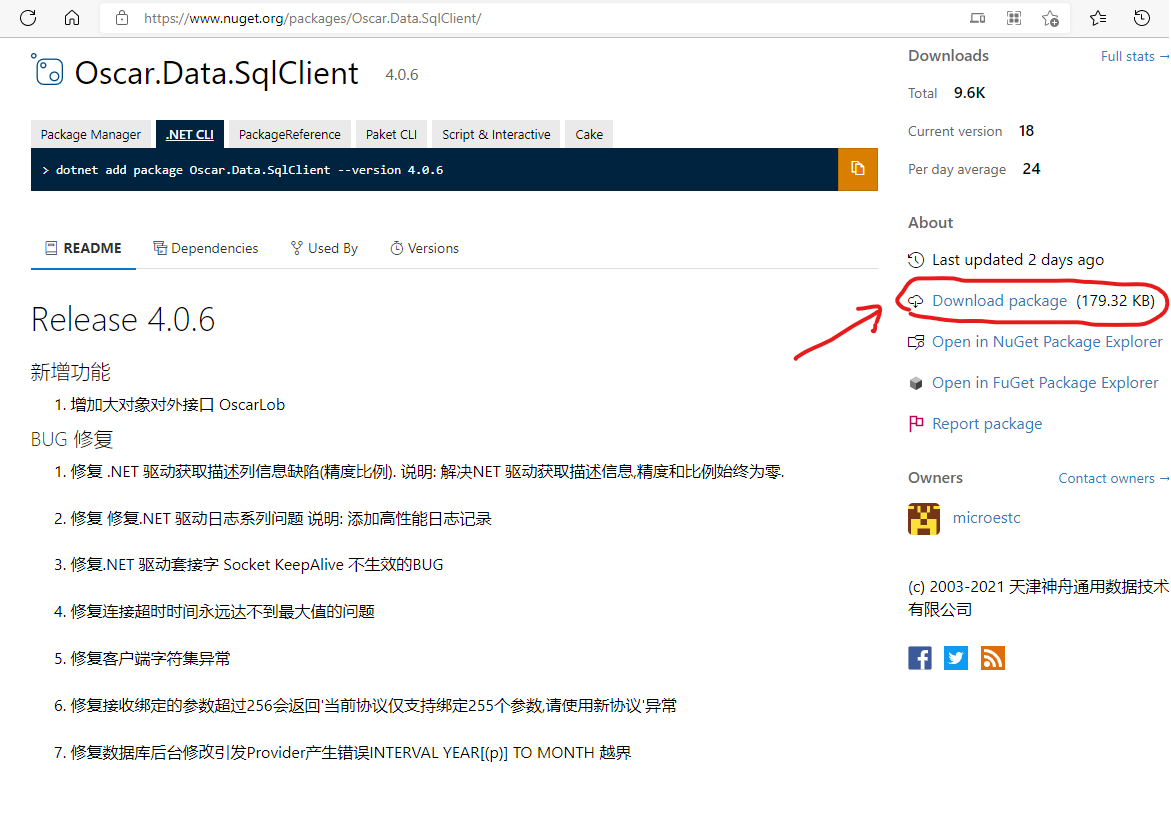
Task: Click the site lock icon in address bar
Action: tap(122, 18)
